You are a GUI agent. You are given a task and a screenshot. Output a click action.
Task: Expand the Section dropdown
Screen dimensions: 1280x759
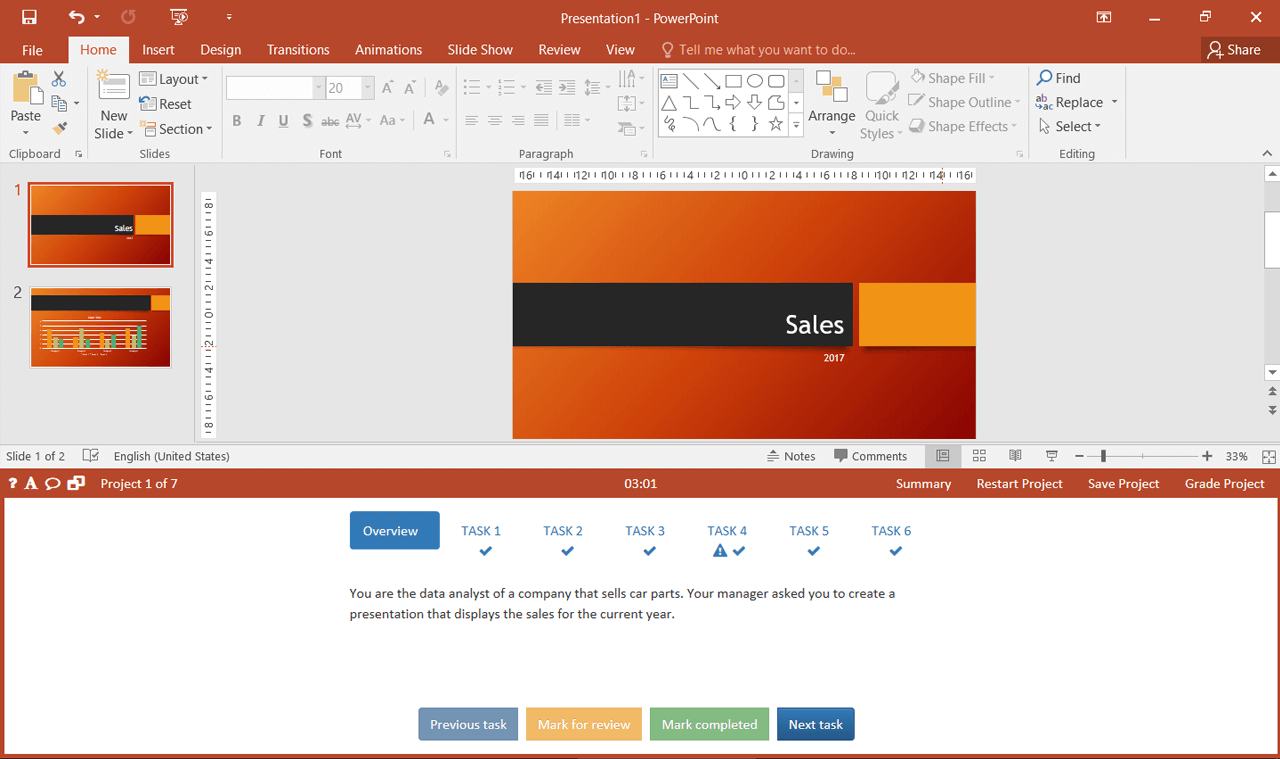(x=176, y=129)
